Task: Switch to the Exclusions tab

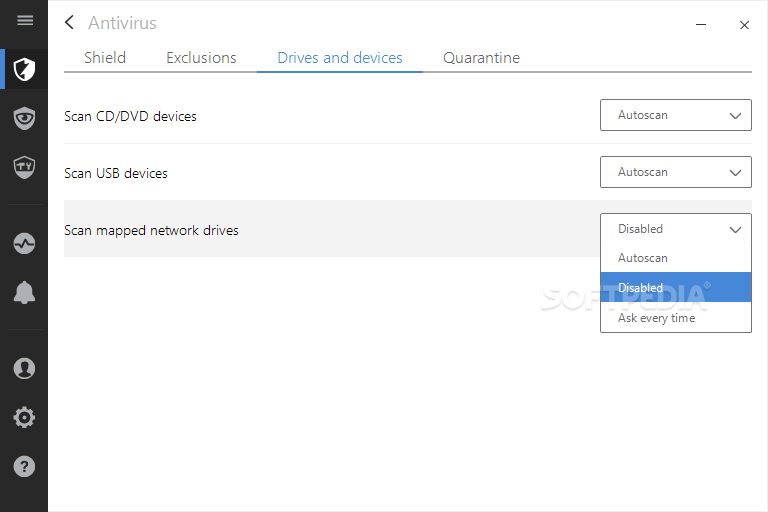Action: tap(201, 58)
